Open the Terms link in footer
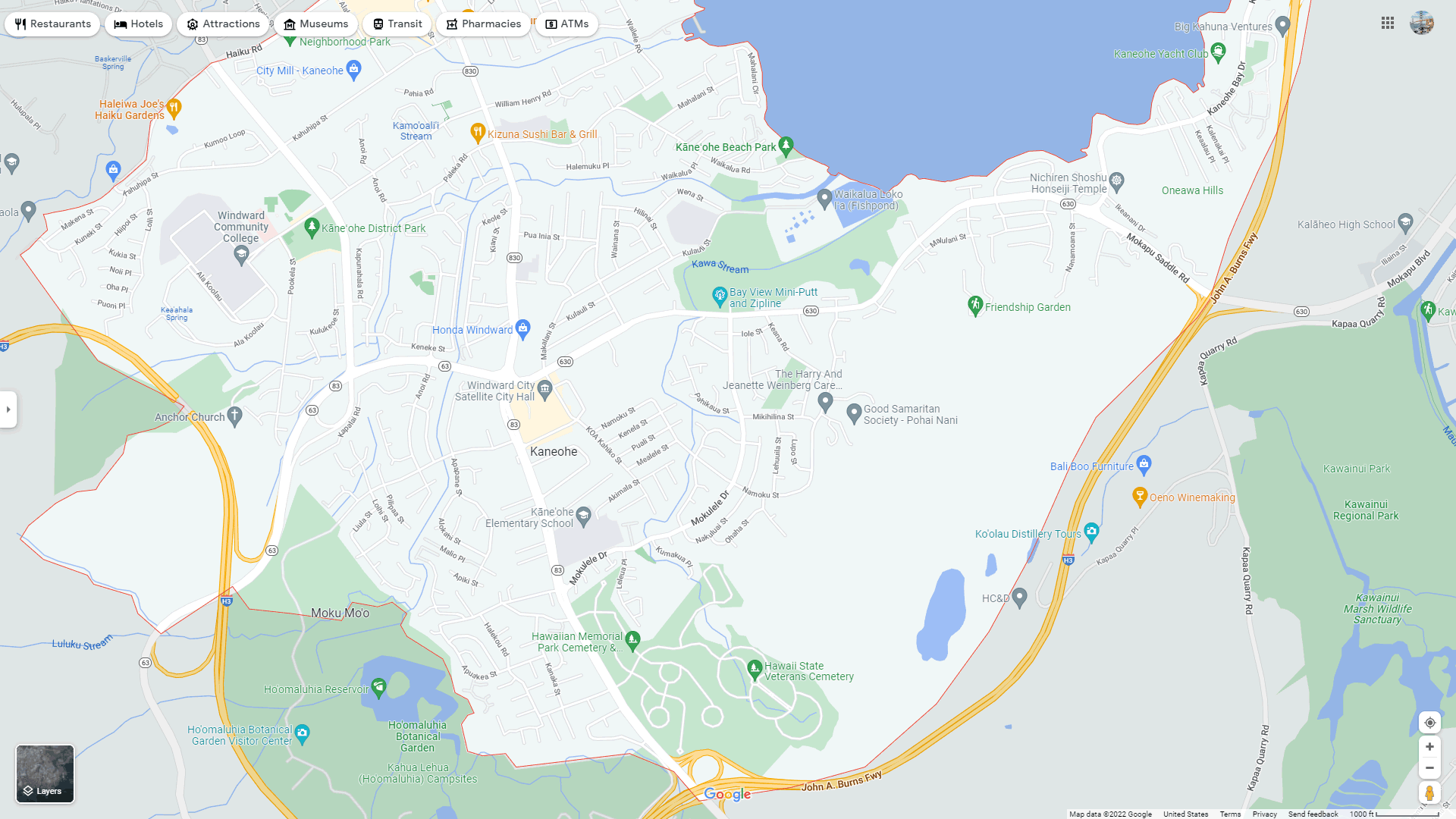 coord(1230,814)
